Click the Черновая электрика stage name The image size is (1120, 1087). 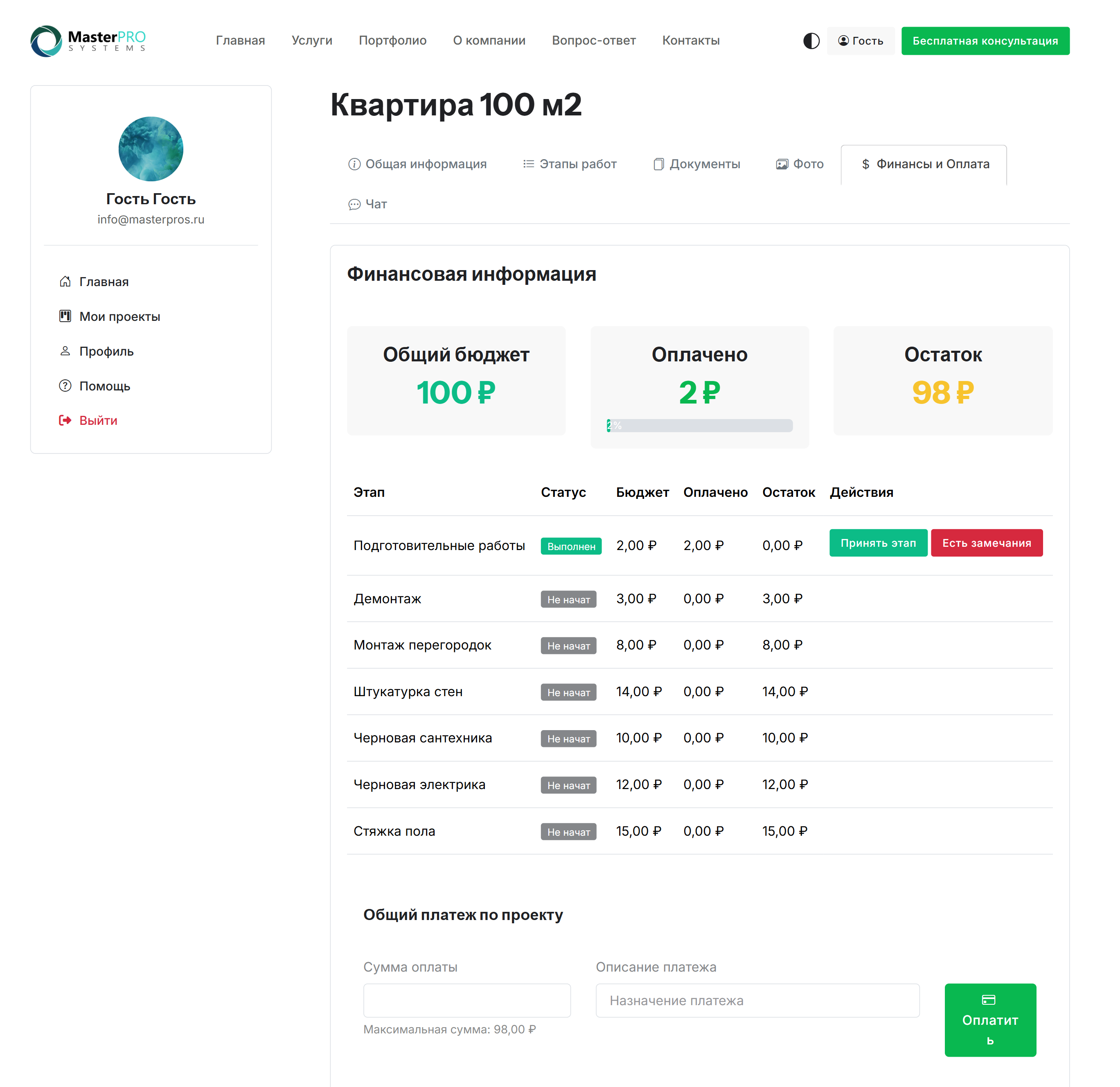(x=419, y=785)
